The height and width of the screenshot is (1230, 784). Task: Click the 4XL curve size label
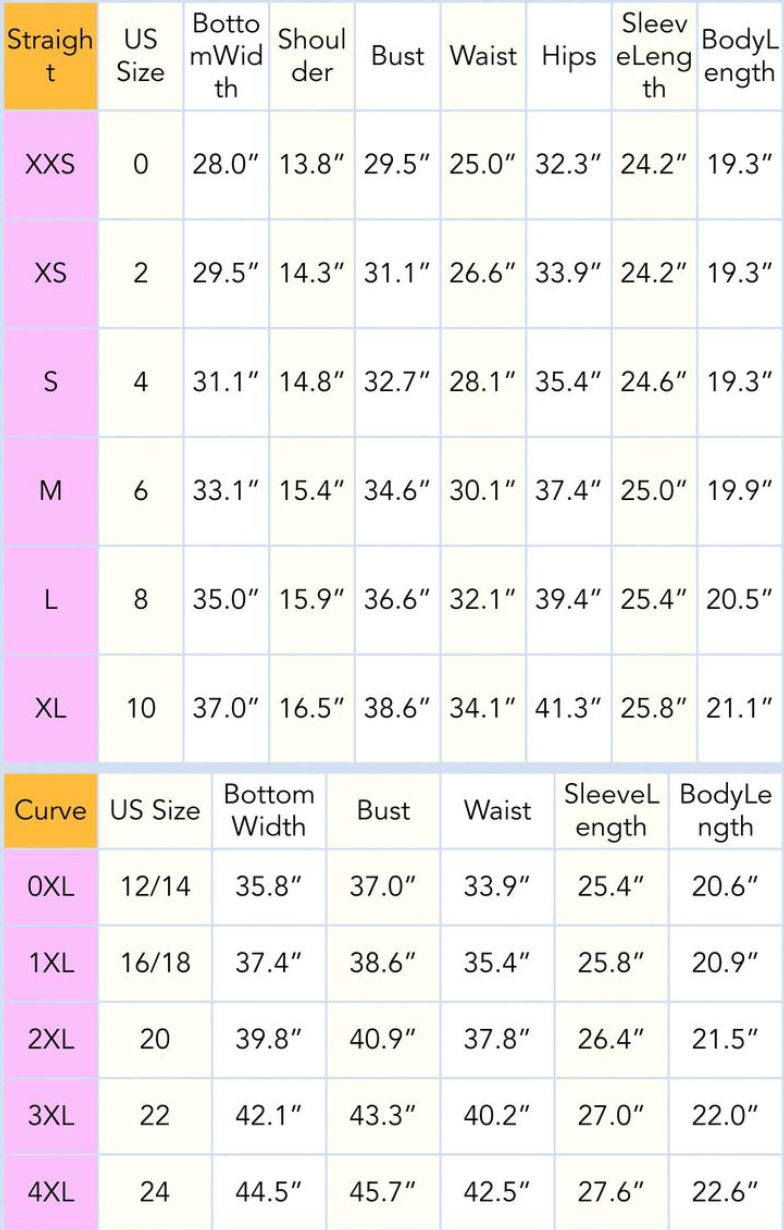50,1192
